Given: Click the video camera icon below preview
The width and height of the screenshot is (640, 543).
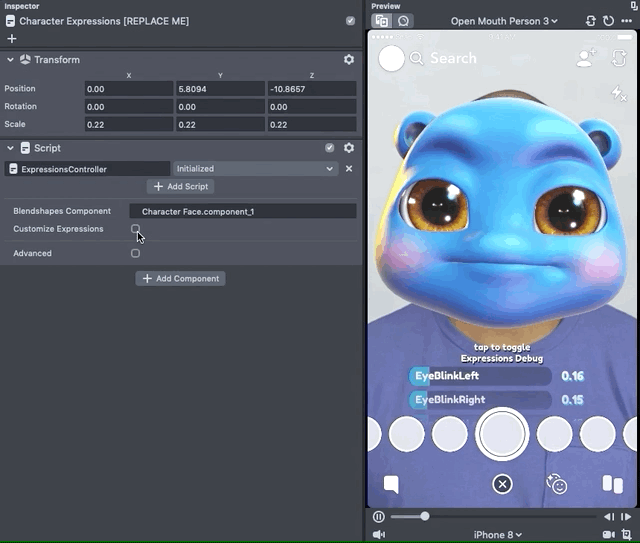Looking at the screenshot, I should coord(609,535).
